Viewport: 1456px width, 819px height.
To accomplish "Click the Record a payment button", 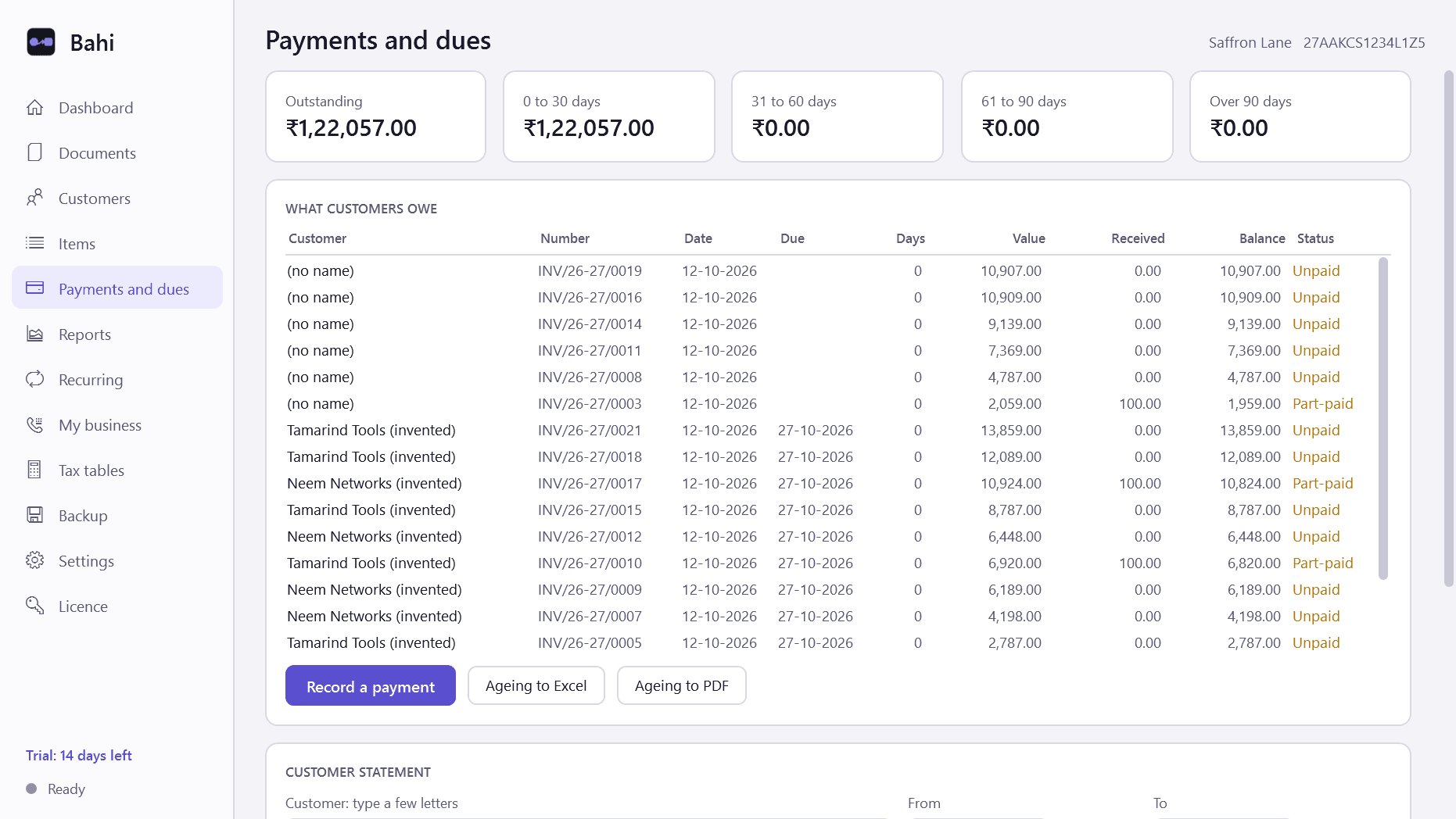I will click(x=371, y=685).
